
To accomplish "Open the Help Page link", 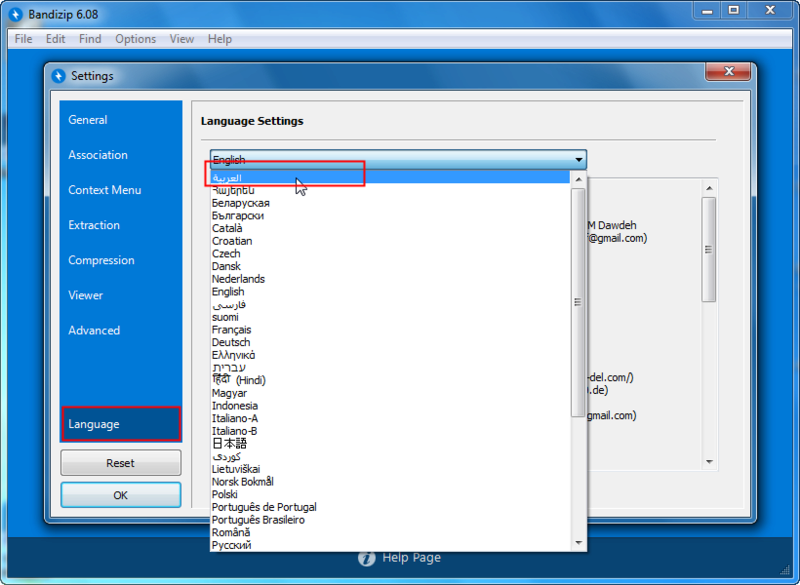I will tap(411, 557).
